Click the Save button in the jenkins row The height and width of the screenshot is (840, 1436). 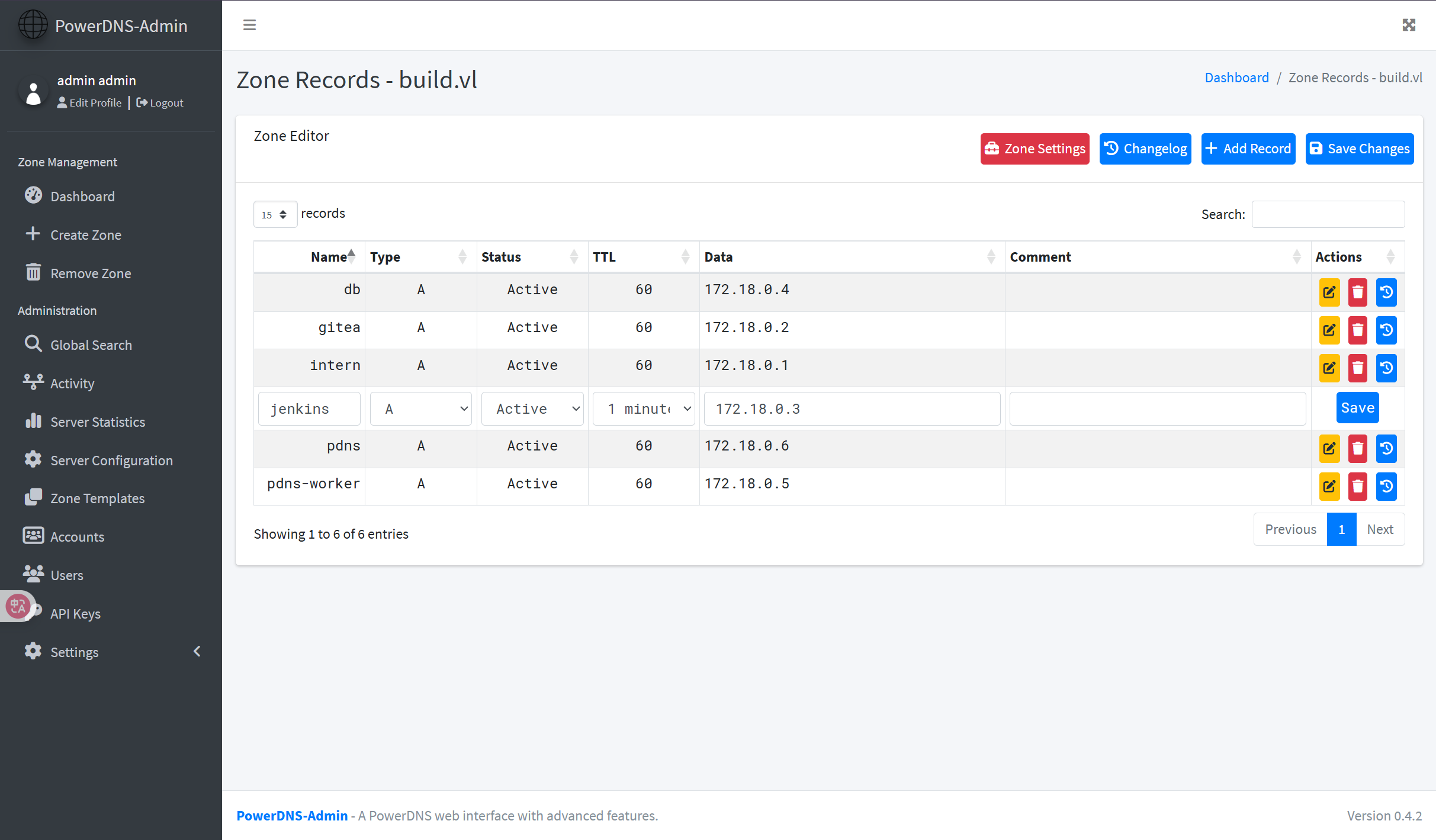tap(1357, 407)
